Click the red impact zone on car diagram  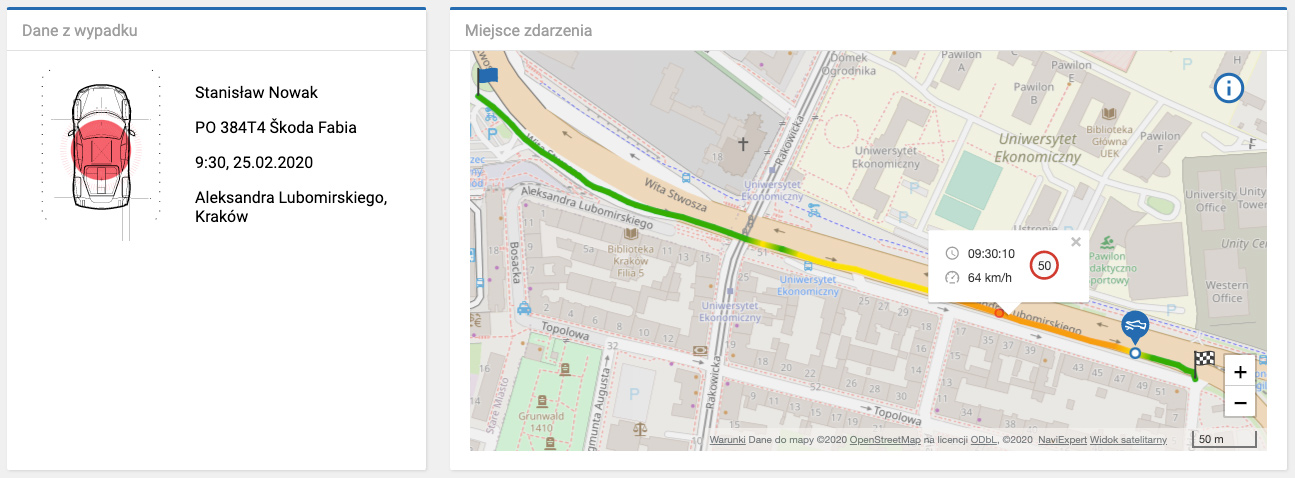pos(100,150)
